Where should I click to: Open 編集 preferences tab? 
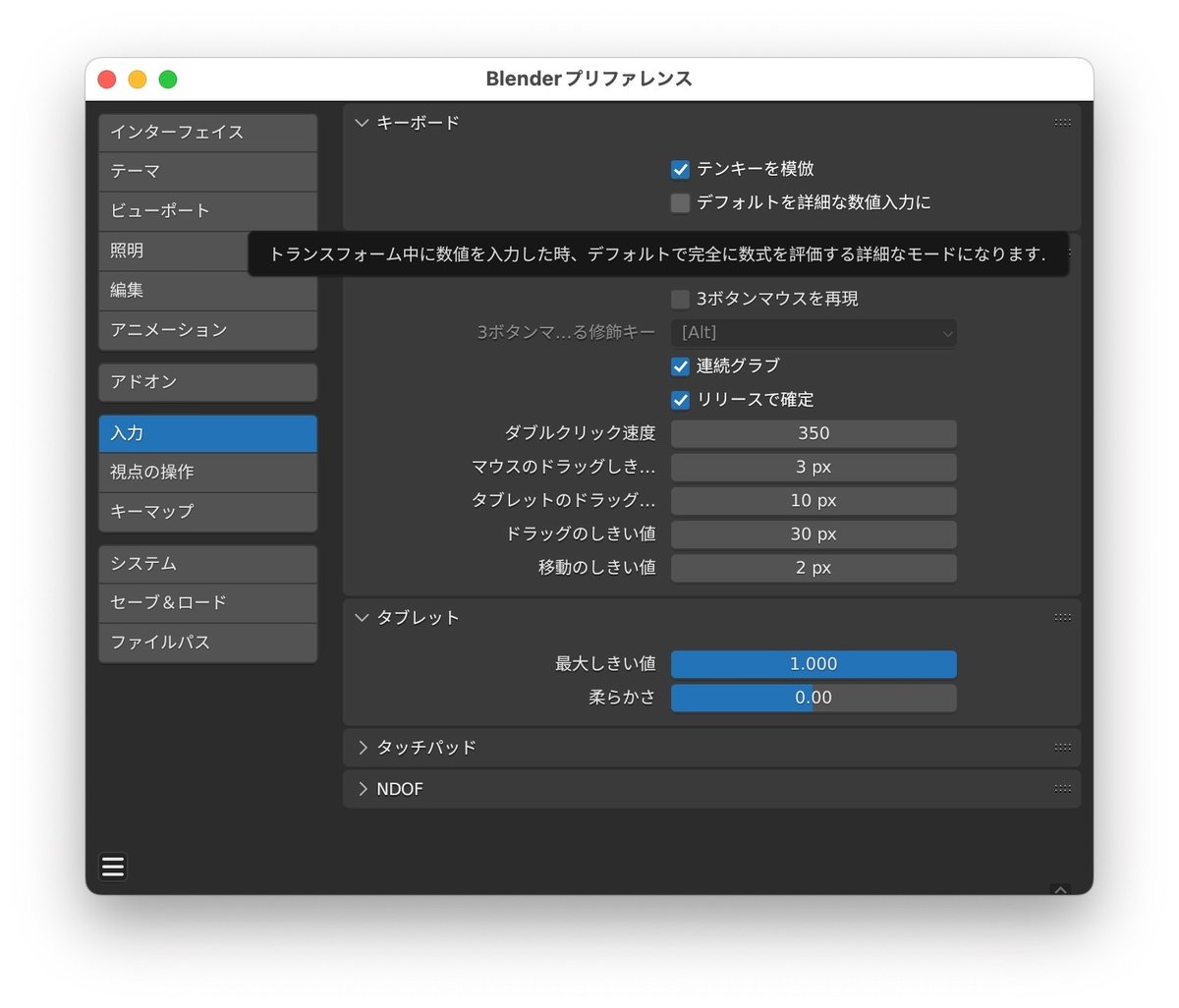tap(208, 291)
